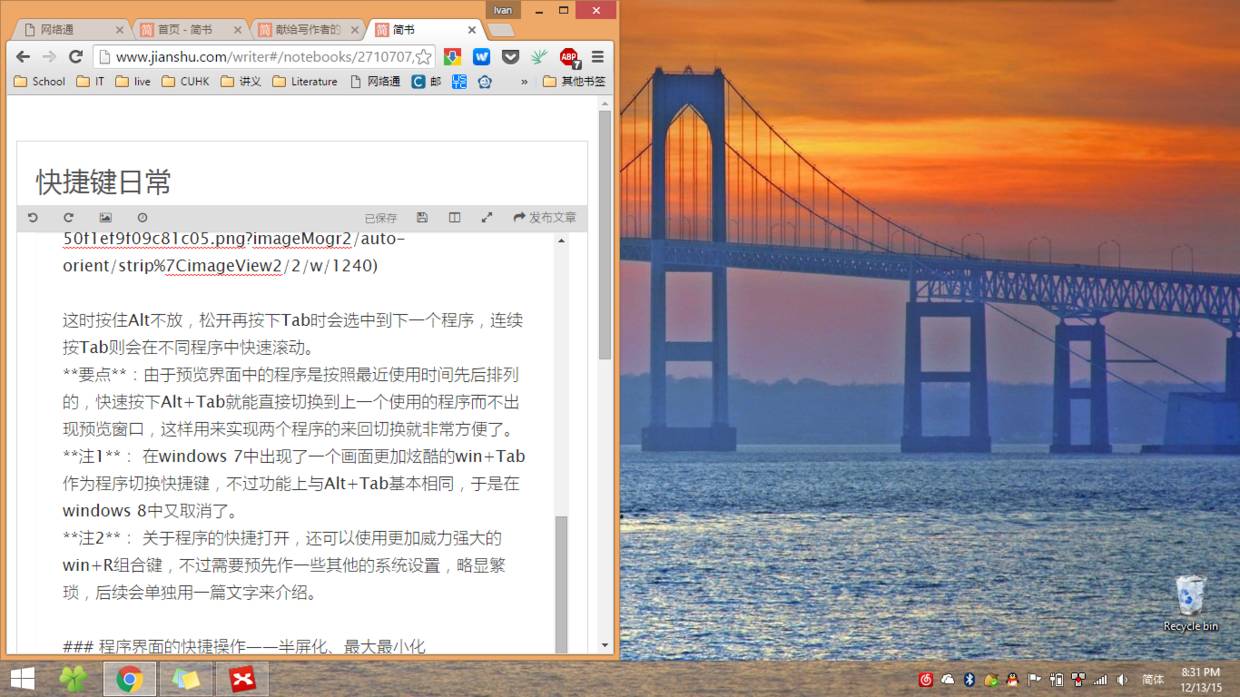Select Recycle bin desktop icon
The width and height of the screenshot is (1240, 697).
pyautogui.click(x=1190, y=603)
